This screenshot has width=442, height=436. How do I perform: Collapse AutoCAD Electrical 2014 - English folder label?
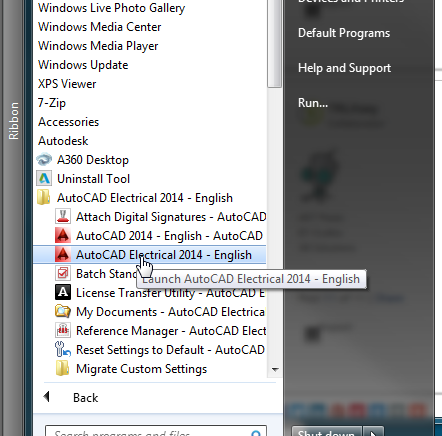tap(145, 198)
